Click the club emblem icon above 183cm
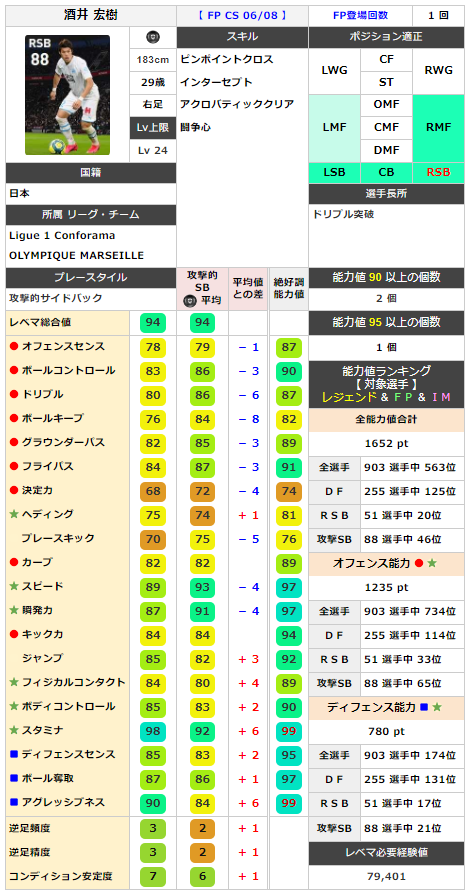Screen dimensions: 471x893 coord(153,37)
